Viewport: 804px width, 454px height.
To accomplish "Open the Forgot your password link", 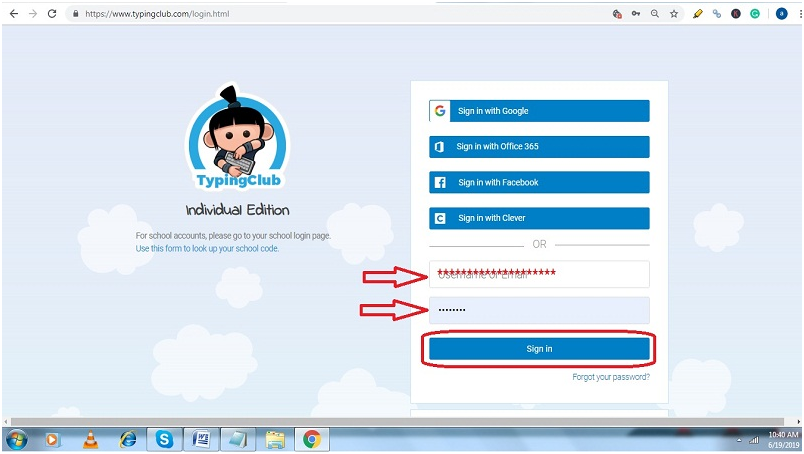I will coord(611,377).
